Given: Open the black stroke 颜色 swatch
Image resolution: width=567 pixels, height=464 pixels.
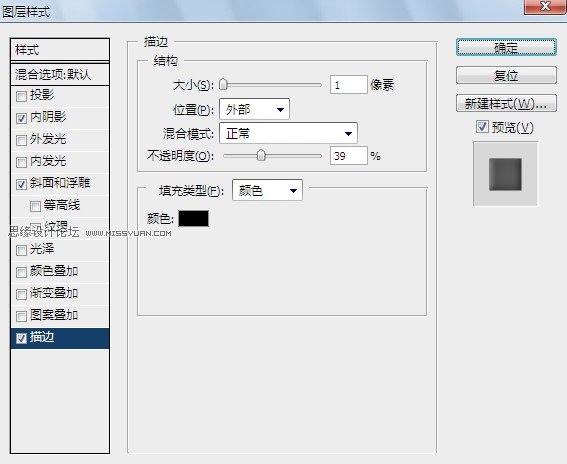Looking at the screenshot, I should click(193, 219).
